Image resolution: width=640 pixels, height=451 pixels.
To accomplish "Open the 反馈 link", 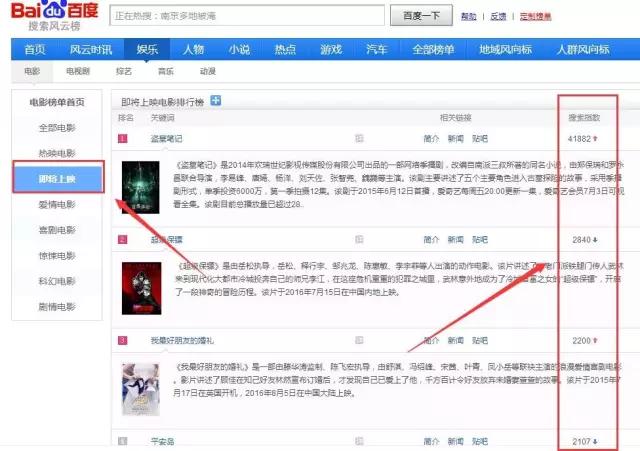I will click(498, 16).
